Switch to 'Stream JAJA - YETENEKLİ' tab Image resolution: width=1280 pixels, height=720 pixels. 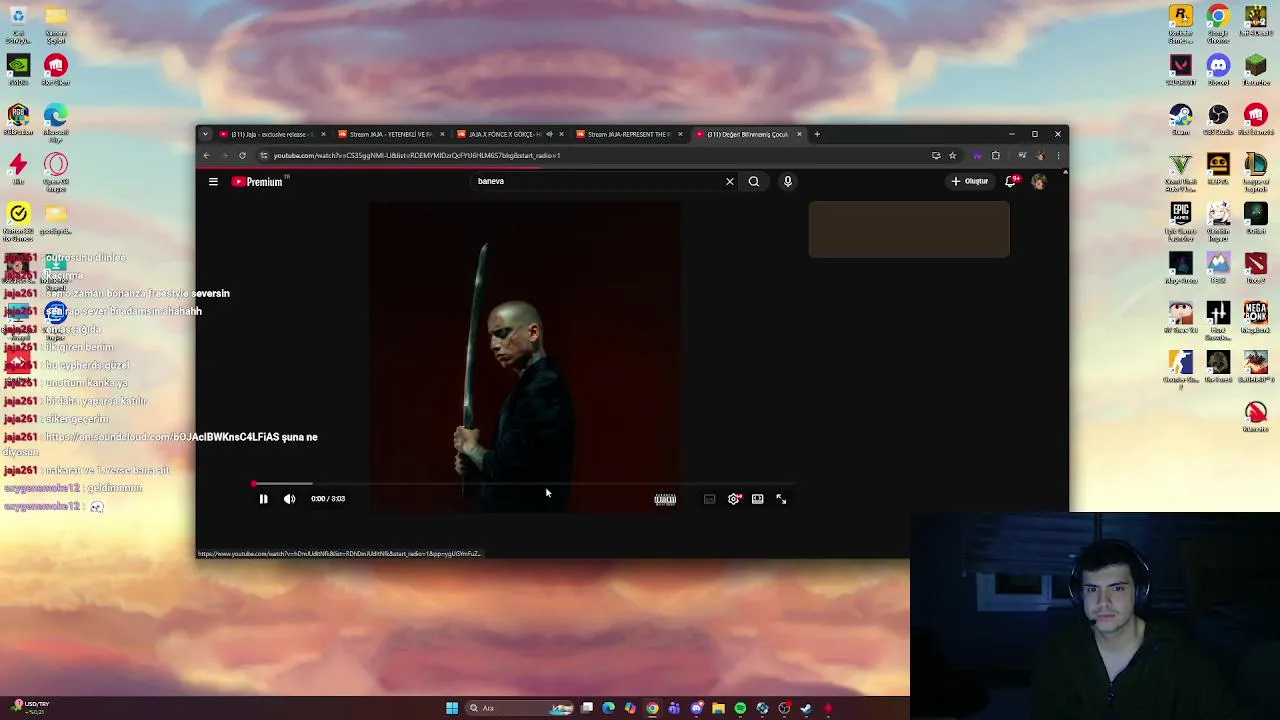(x=391, y=134)
